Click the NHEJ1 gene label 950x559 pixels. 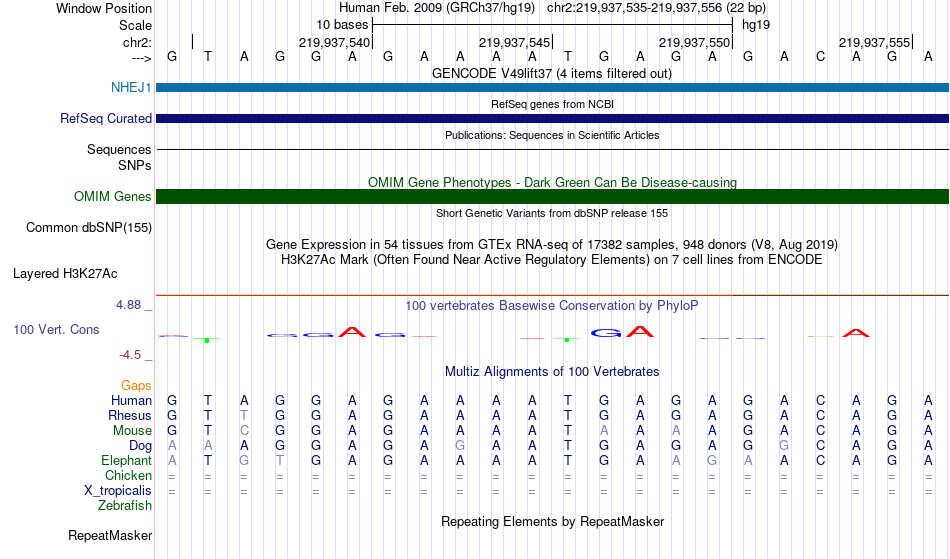[x=131, y=88]
